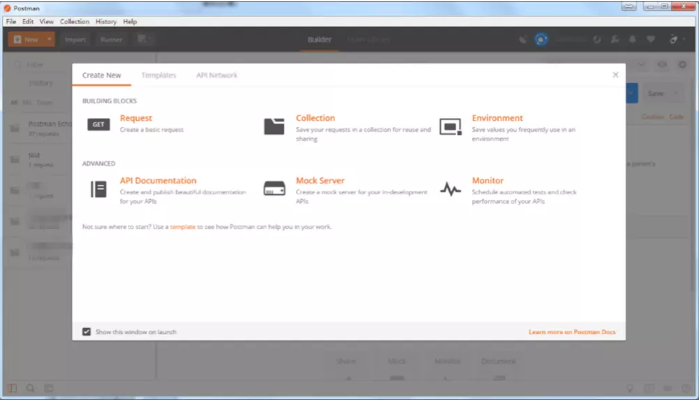The height and width of the screenshot is (400, 699).
Task: Click the Save button
Action: [656, 93]
